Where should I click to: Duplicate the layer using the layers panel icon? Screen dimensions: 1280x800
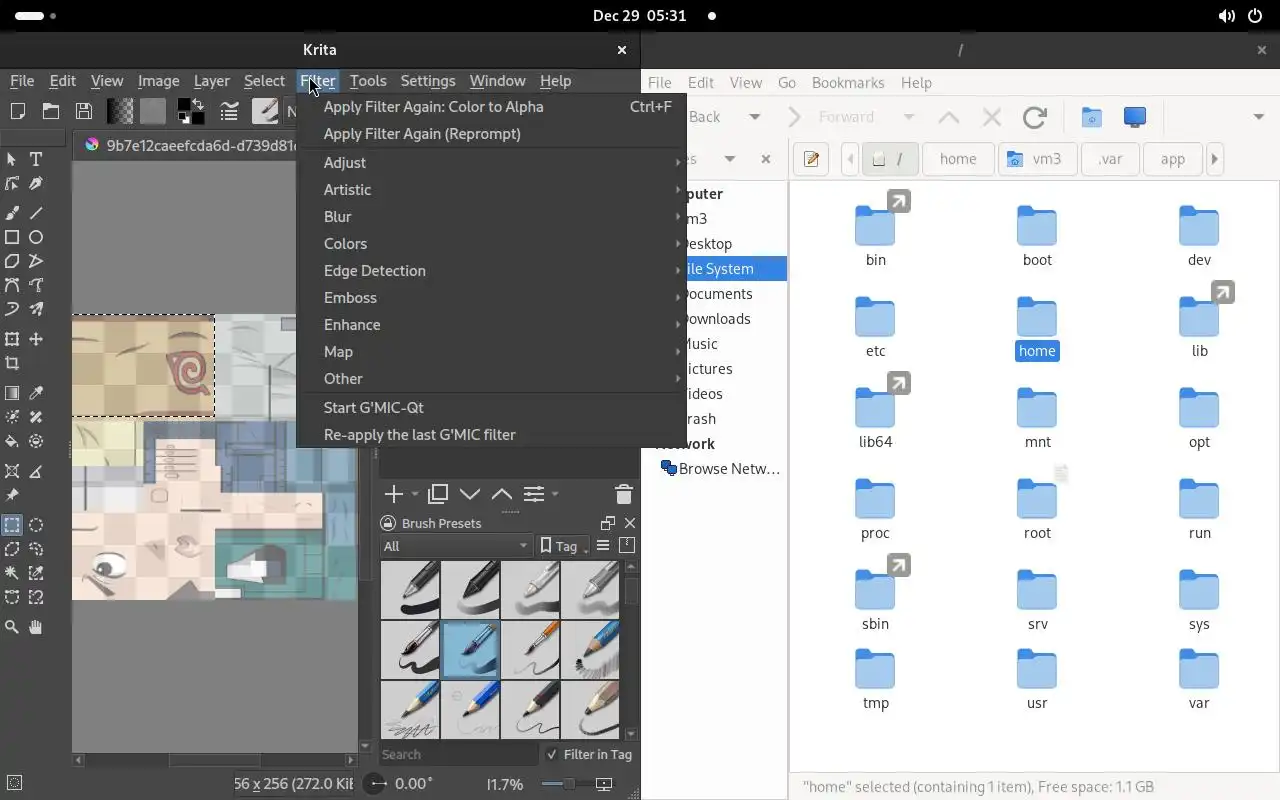pyautogui.click(x=437, y=494)
